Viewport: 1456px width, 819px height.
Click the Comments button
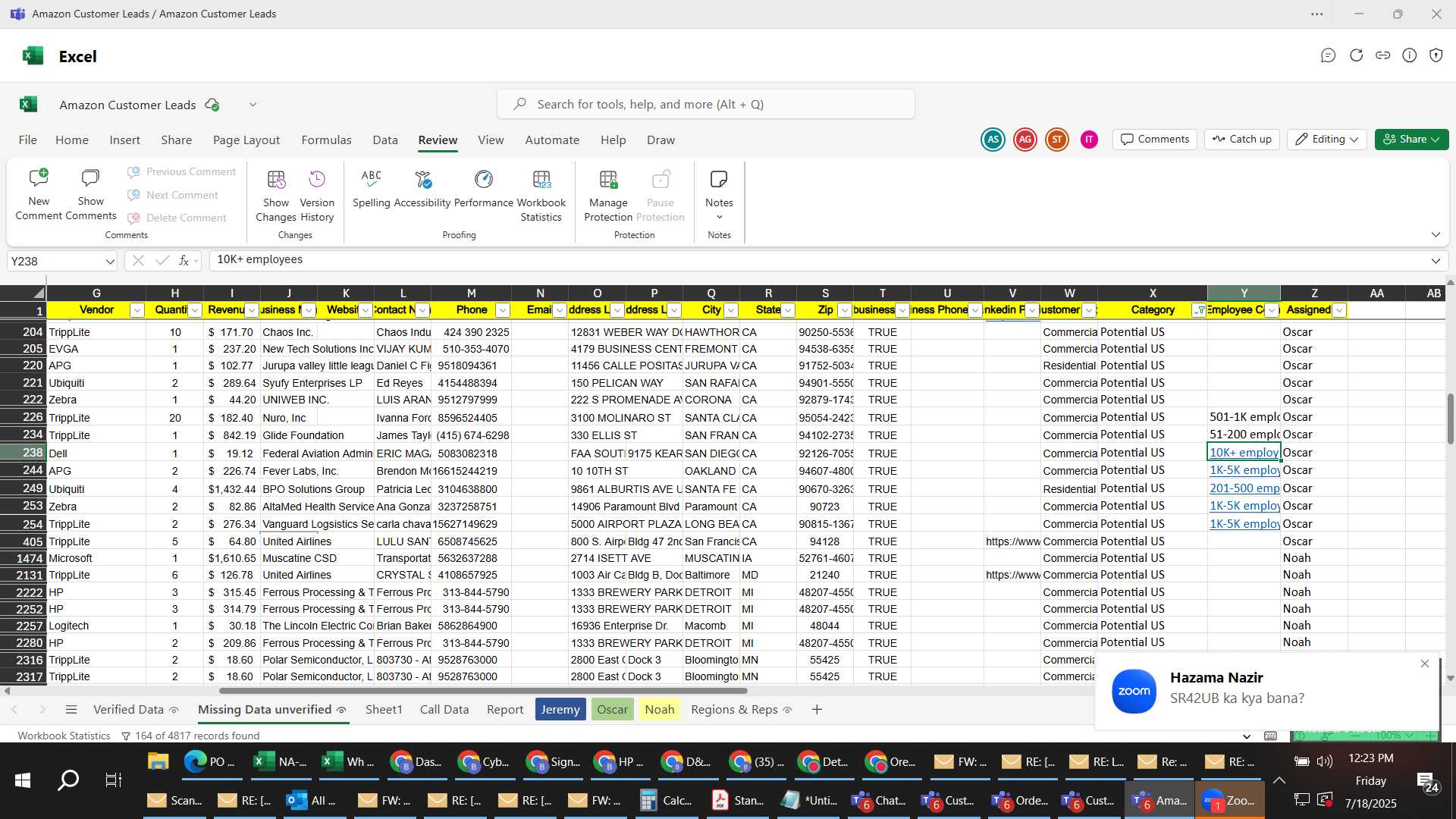[1155, 140]
